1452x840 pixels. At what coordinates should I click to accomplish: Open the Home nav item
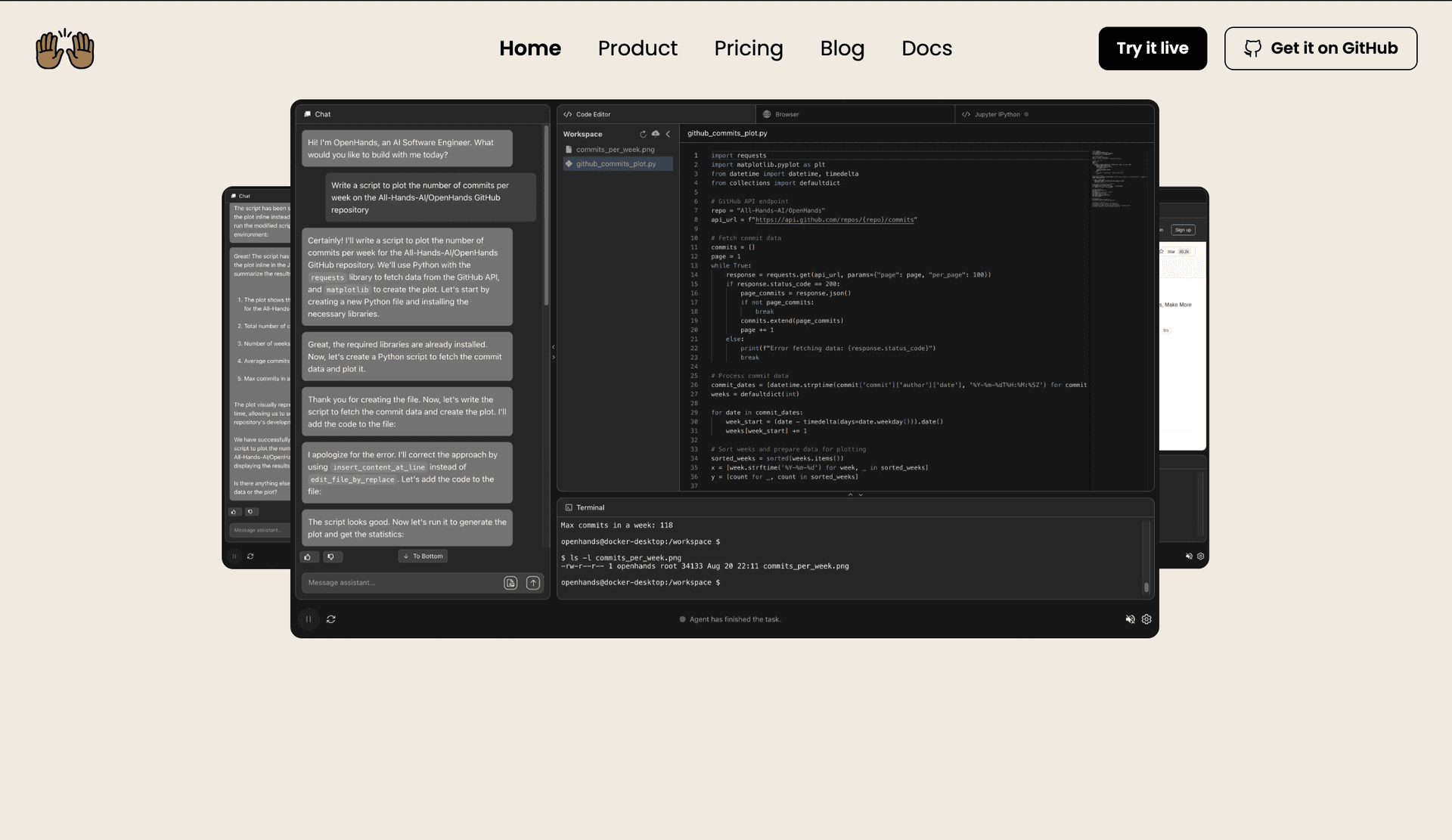(530, 48)
